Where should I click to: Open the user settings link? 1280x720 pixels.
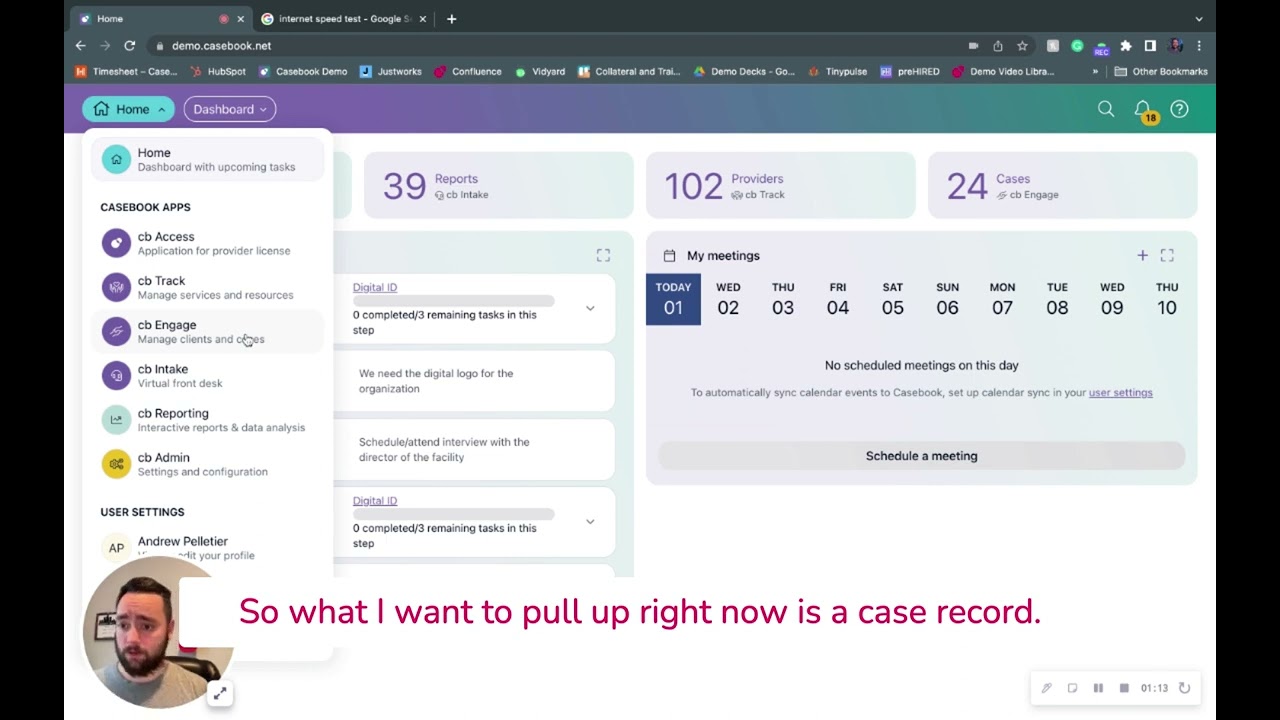point(1120,392)
